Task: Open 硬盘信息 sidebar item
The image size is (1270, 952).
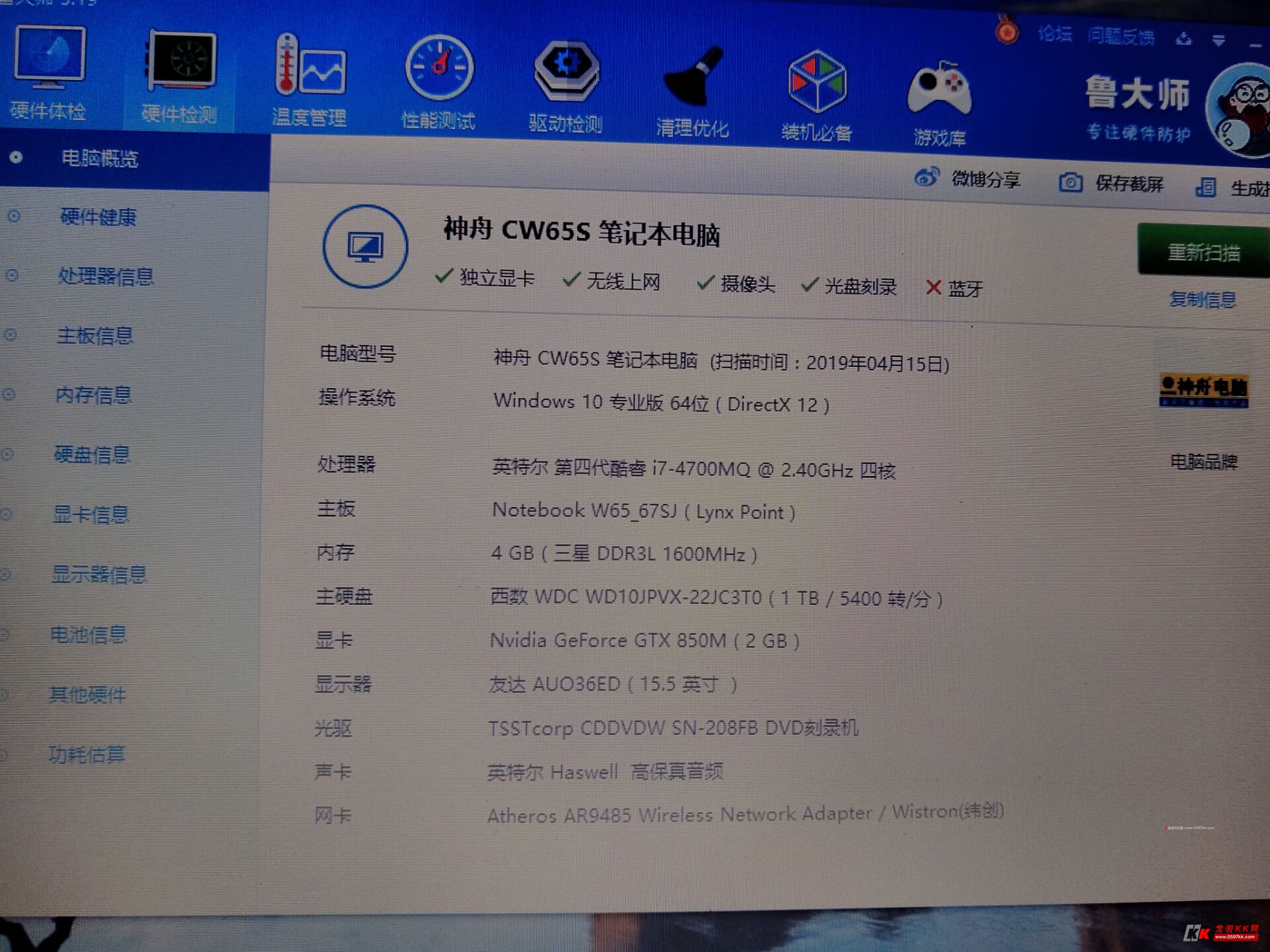Action: pyautogui.click(x=92, y=455)
